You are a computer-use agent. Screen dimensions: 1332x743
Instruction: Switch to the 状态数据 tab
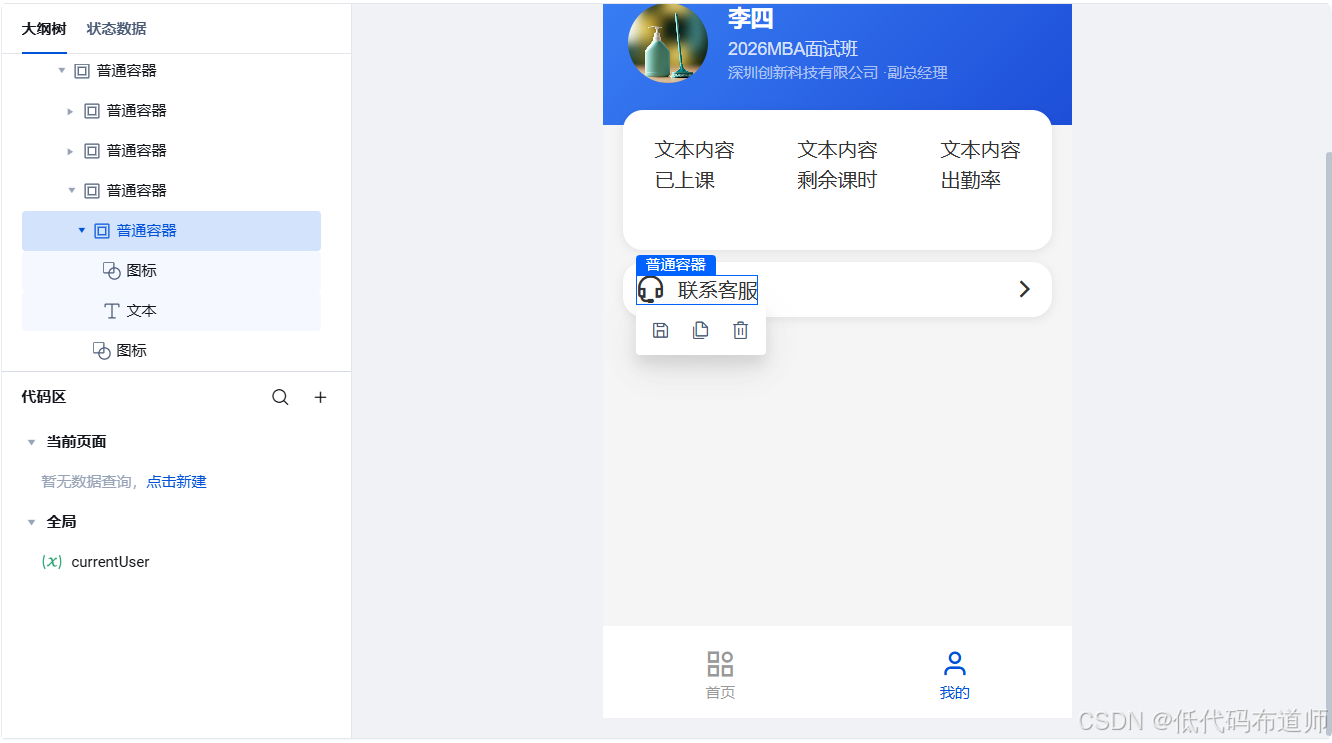(x=116, y=29)
